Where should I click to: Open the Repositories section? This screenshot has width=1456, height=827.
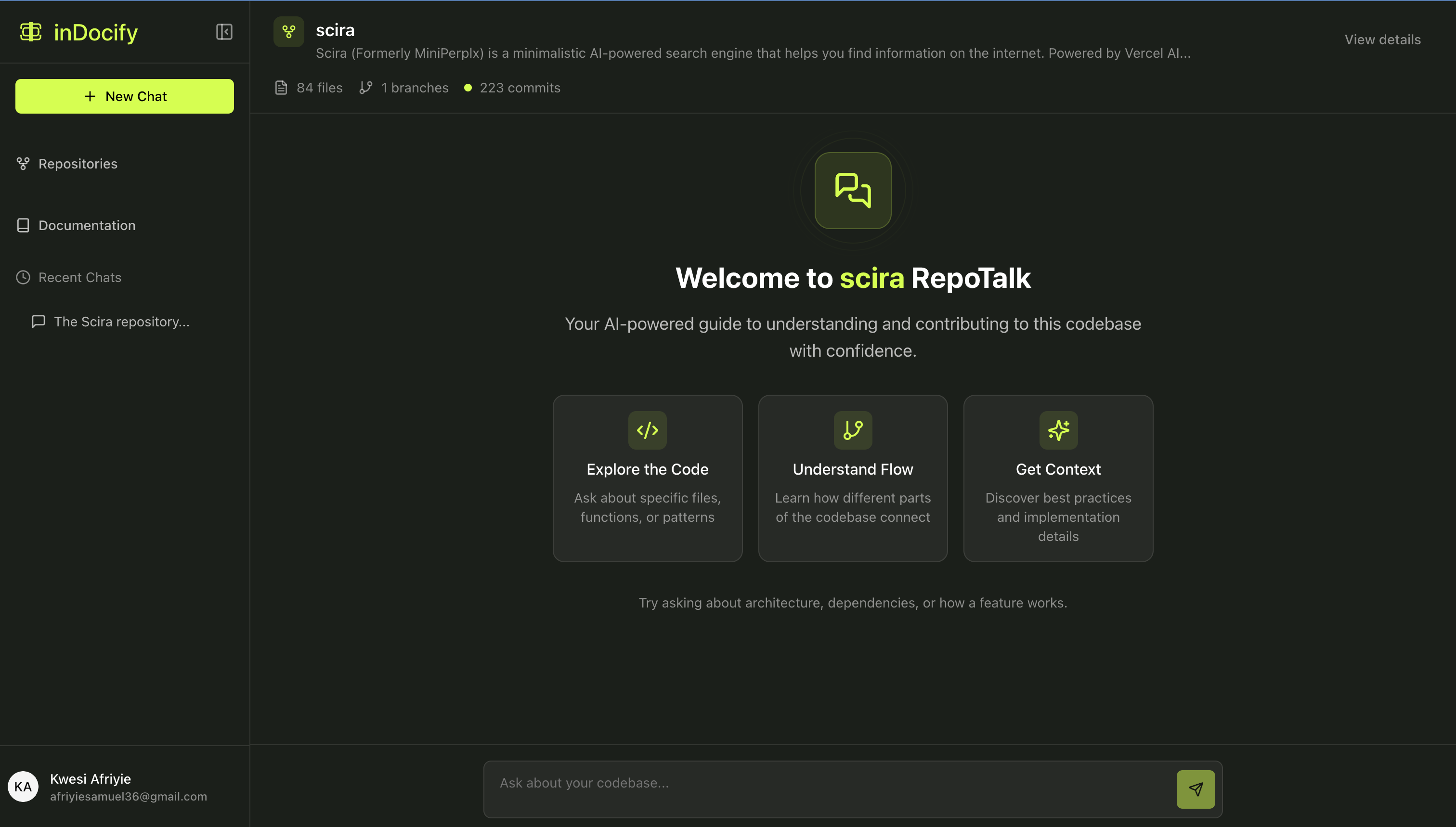pyautogui.click(x=78, y=164)
